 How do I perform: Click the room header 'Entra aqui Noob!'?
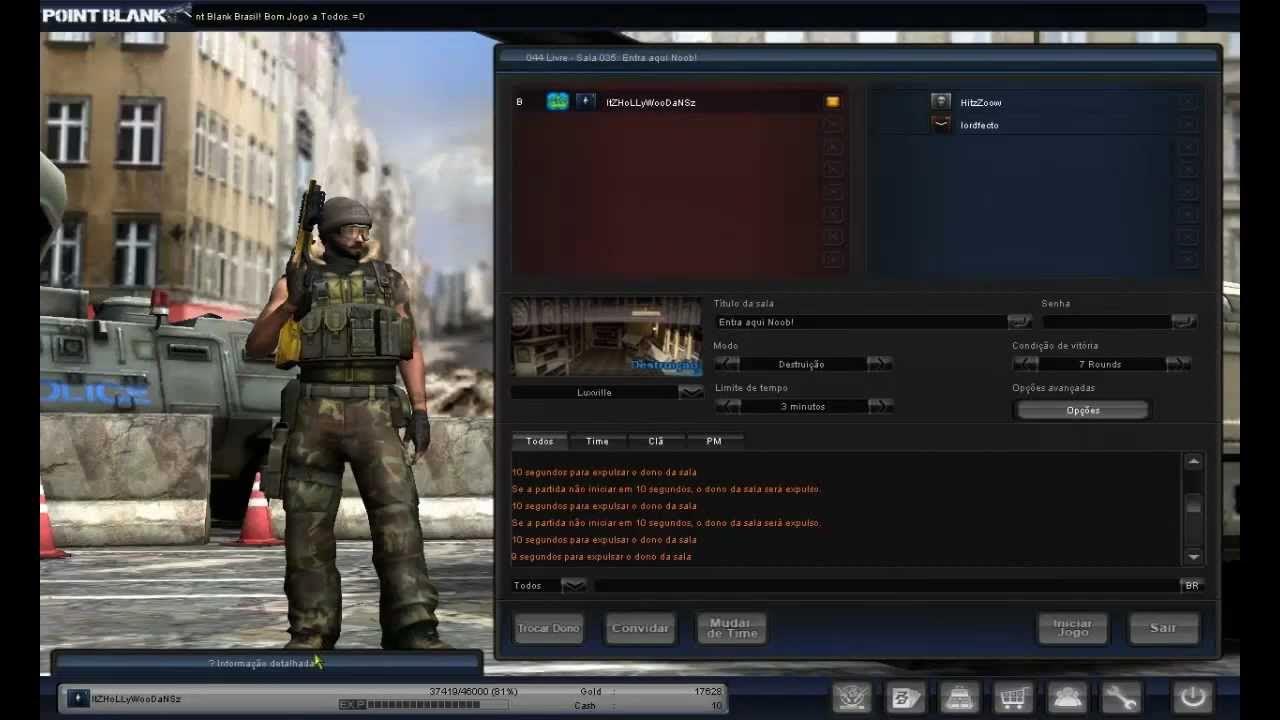pyautogui.click(x=659, y=58)
